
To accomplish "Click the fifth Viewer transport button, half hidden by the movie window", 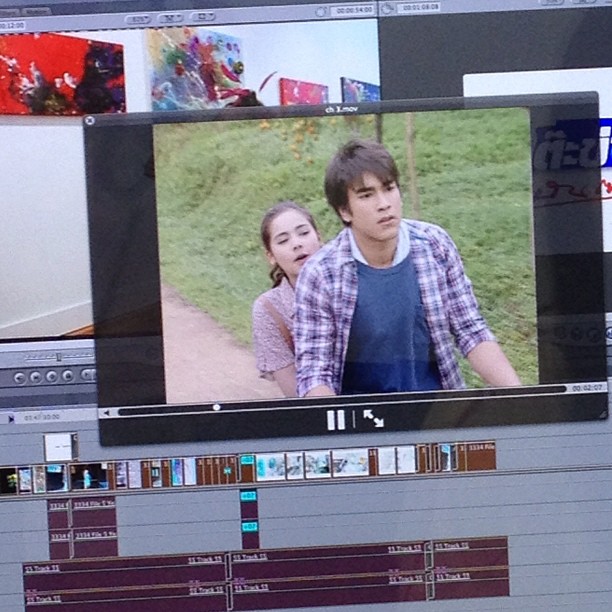I will pyautogui.click(x=88, y=375).
